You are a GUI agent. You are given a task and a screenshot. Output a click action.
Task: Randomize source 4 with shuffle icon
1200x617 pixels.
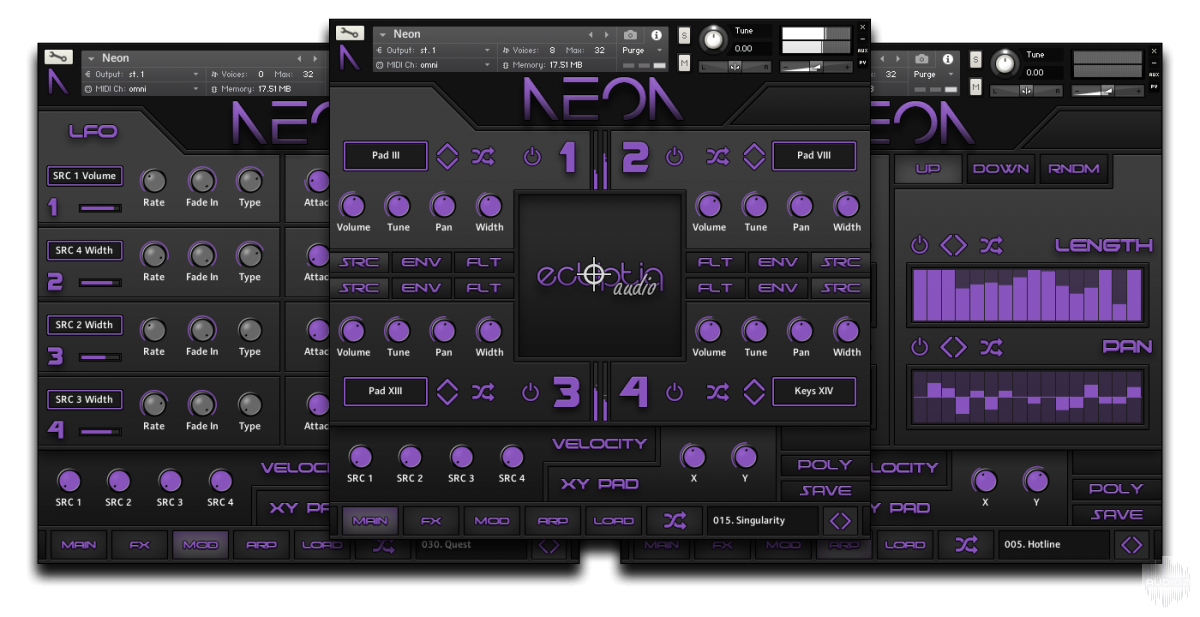(x=717, y=392)
